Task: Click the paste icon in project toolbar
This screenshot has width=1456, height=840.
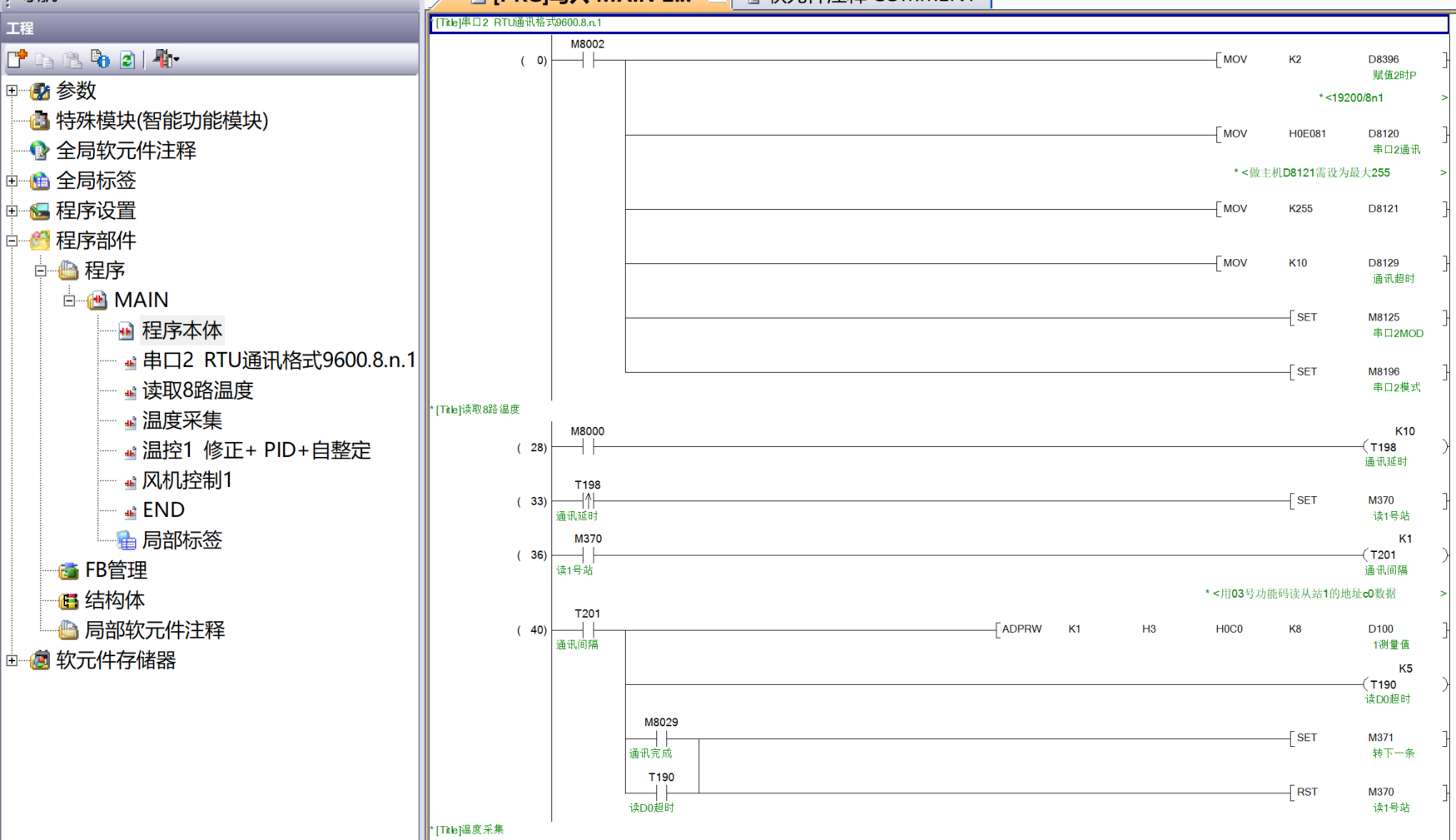Action: (72, 59)
